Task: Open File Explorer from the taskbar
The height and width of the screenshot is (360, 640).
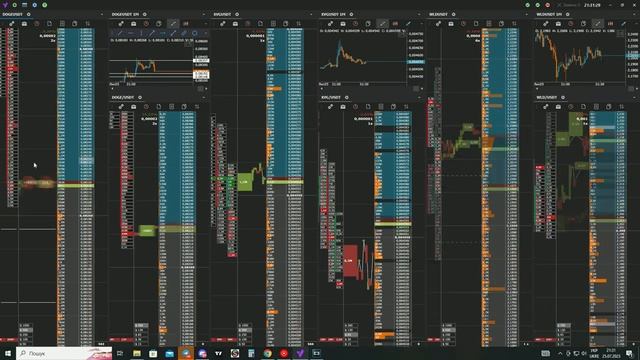Action: click(x=137, y=353)
